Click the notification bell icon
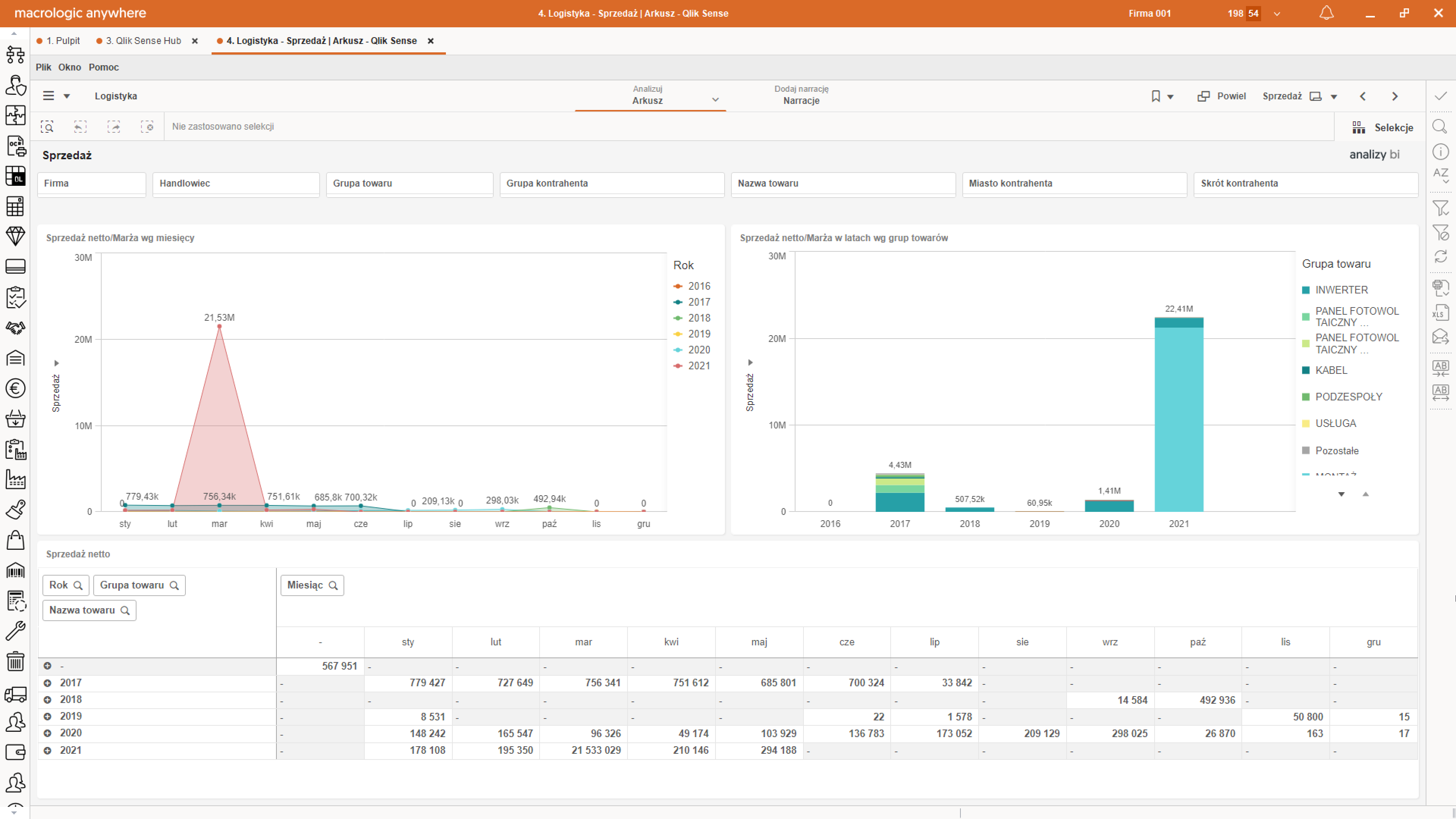 pos(1326,13)
